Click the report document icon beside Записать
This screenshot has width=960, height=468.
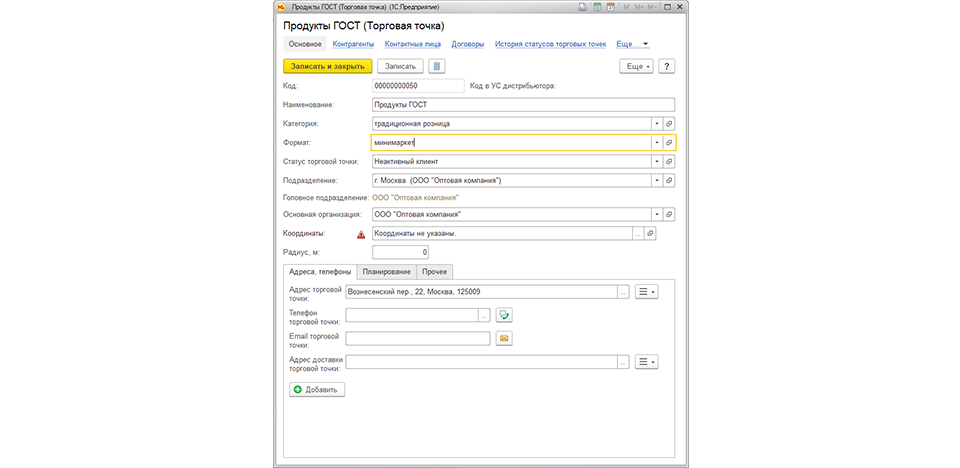tap(437, 66)
